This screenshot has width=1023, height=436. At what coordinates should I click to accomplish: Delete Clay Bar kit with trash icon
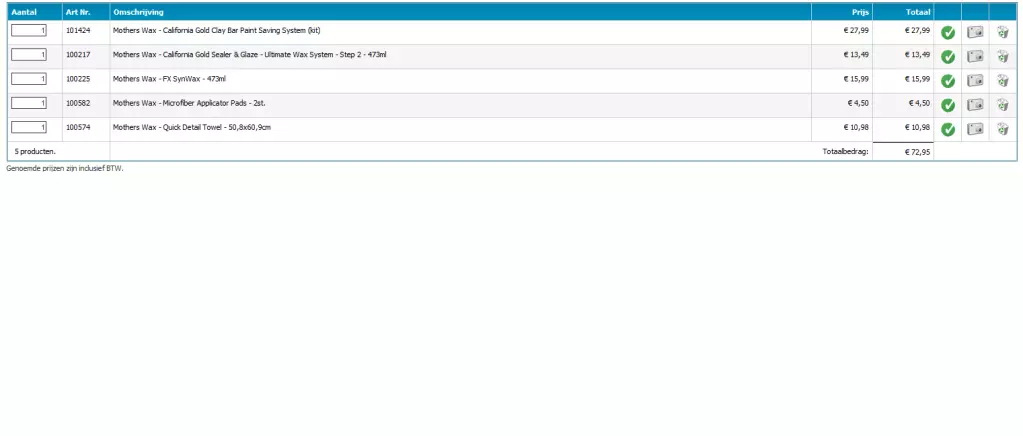click(1003, 32)
